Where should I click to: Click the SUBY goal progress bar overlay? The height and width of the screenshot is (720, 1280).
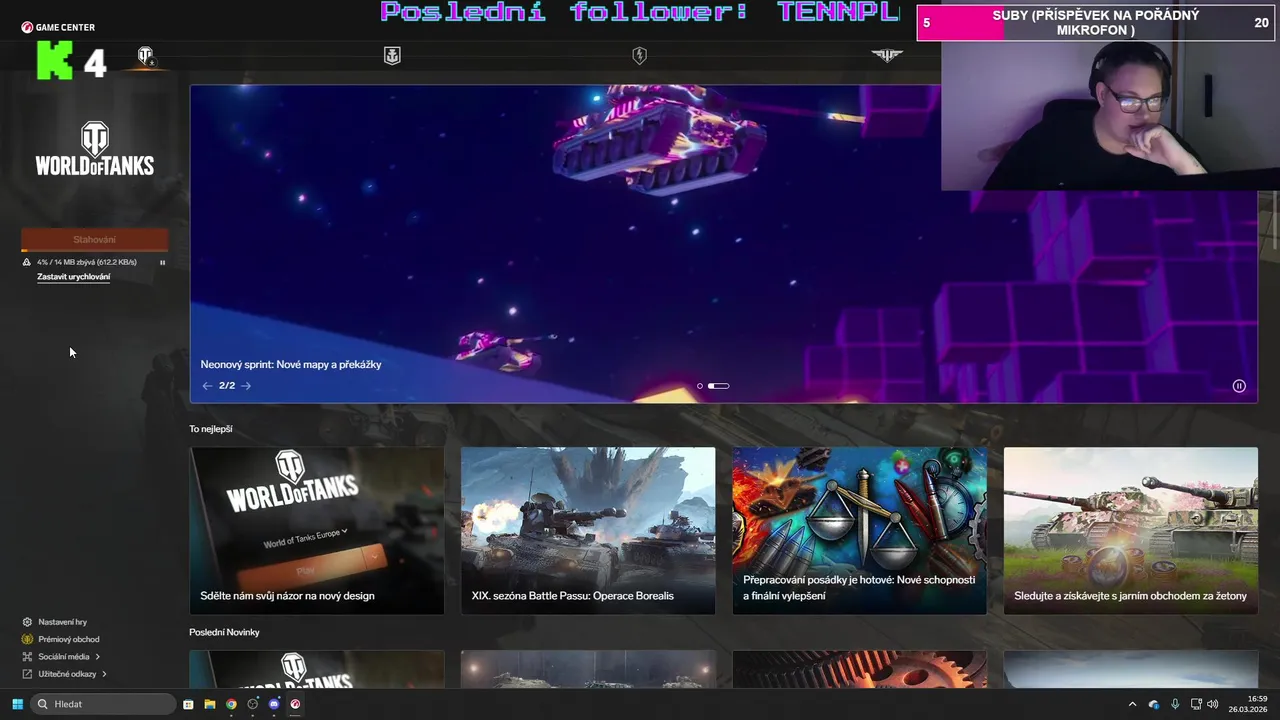coord(1097,22)
